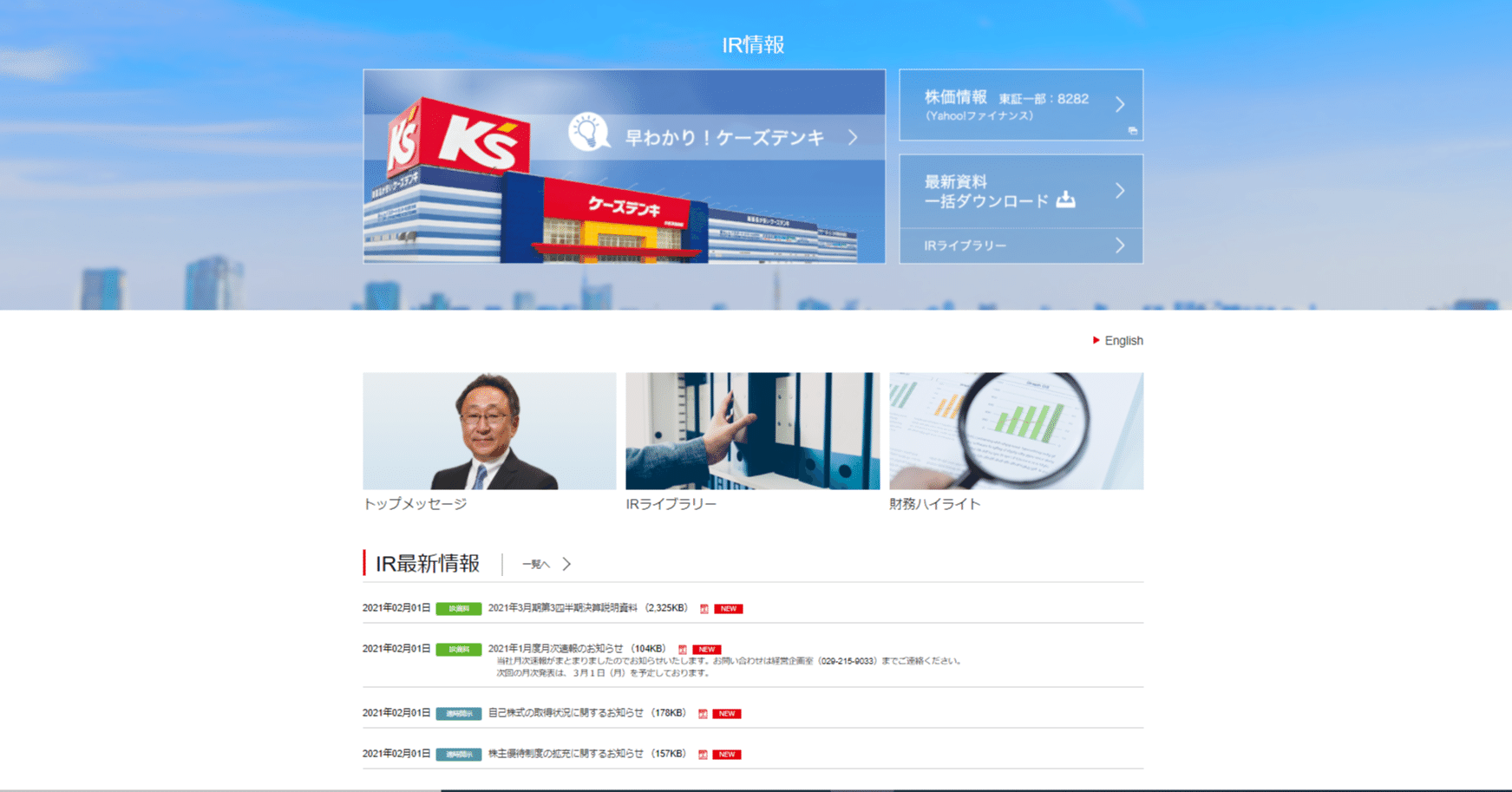Click the 一覧へ link next to IR最新情報
Screen dimensions: 1512x792
coord(535,565)
